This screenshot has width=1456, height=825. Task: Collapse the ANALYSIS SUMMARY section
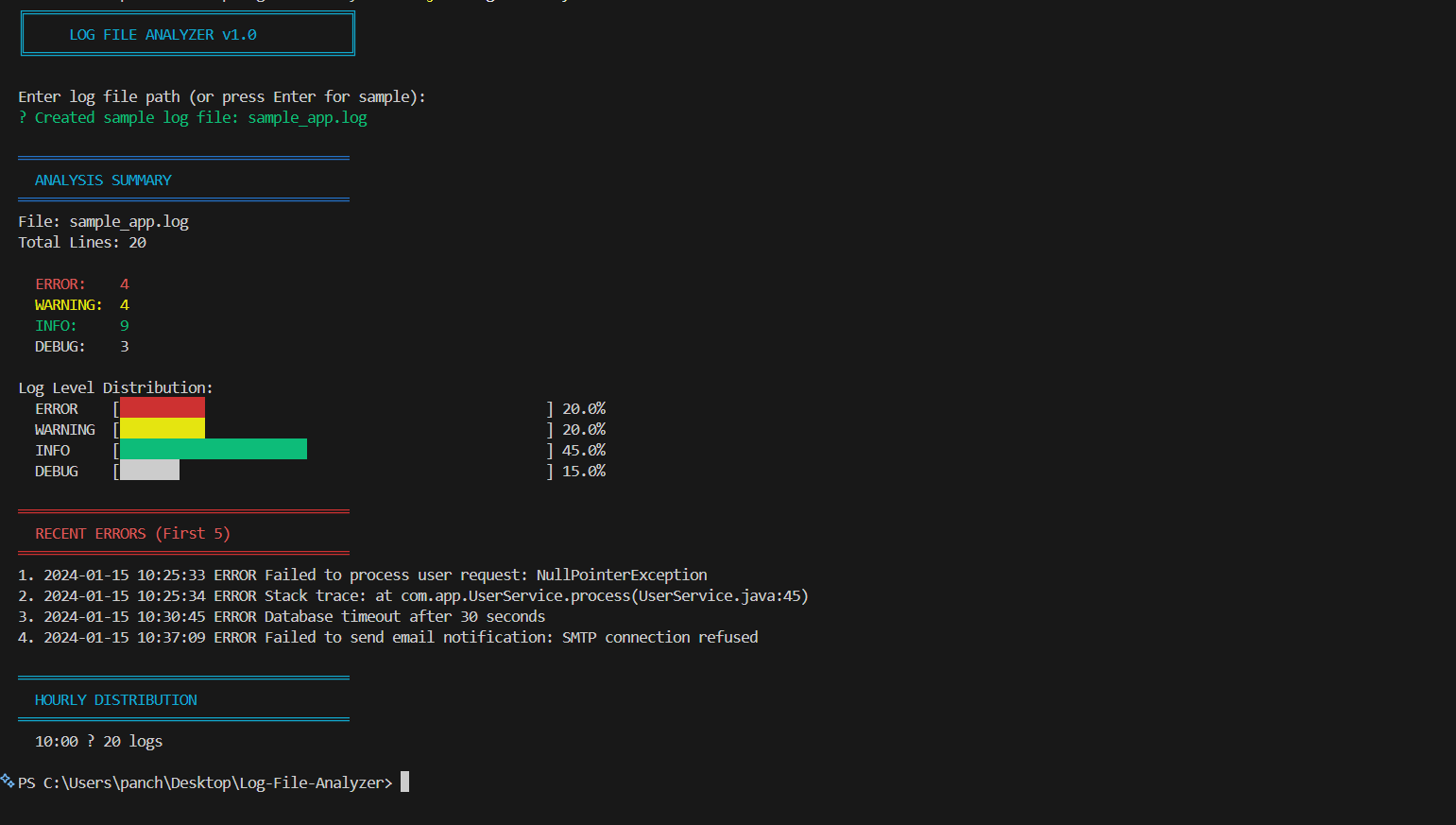[103, 180]
